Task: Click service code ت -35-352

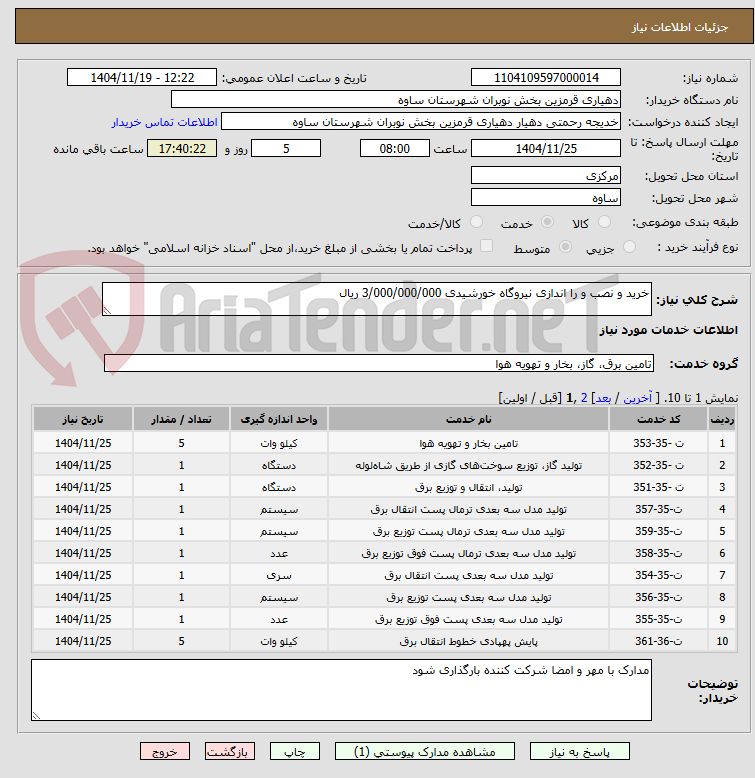Action: coord(658,465)
